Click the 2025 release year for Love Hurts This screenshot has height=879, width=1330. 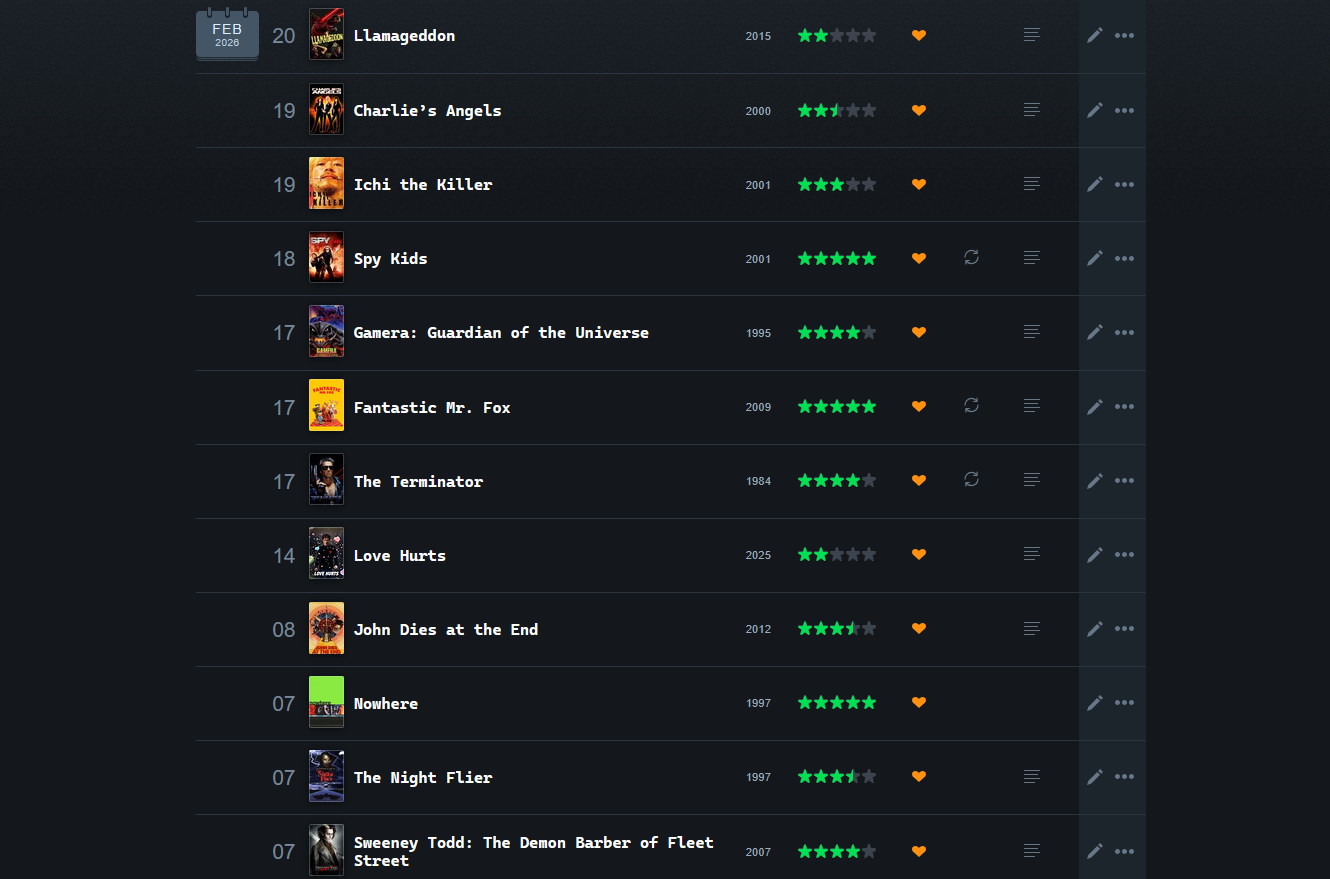point(758,555)
